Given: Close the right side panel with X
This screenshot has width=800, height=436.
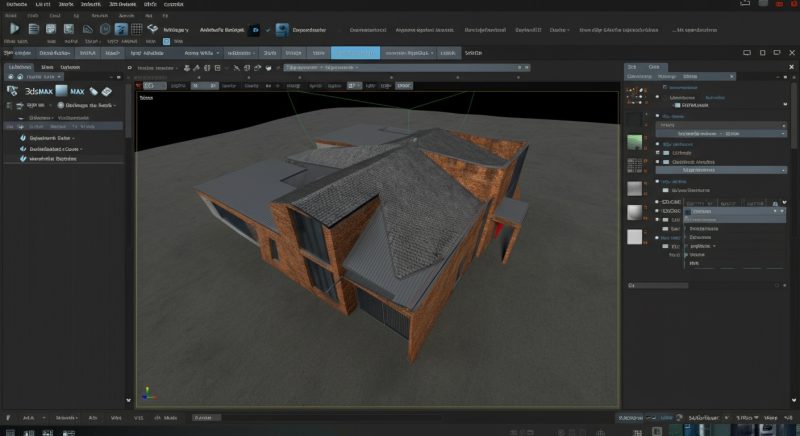Looking at the screenshot, I should tap(791, 67).
